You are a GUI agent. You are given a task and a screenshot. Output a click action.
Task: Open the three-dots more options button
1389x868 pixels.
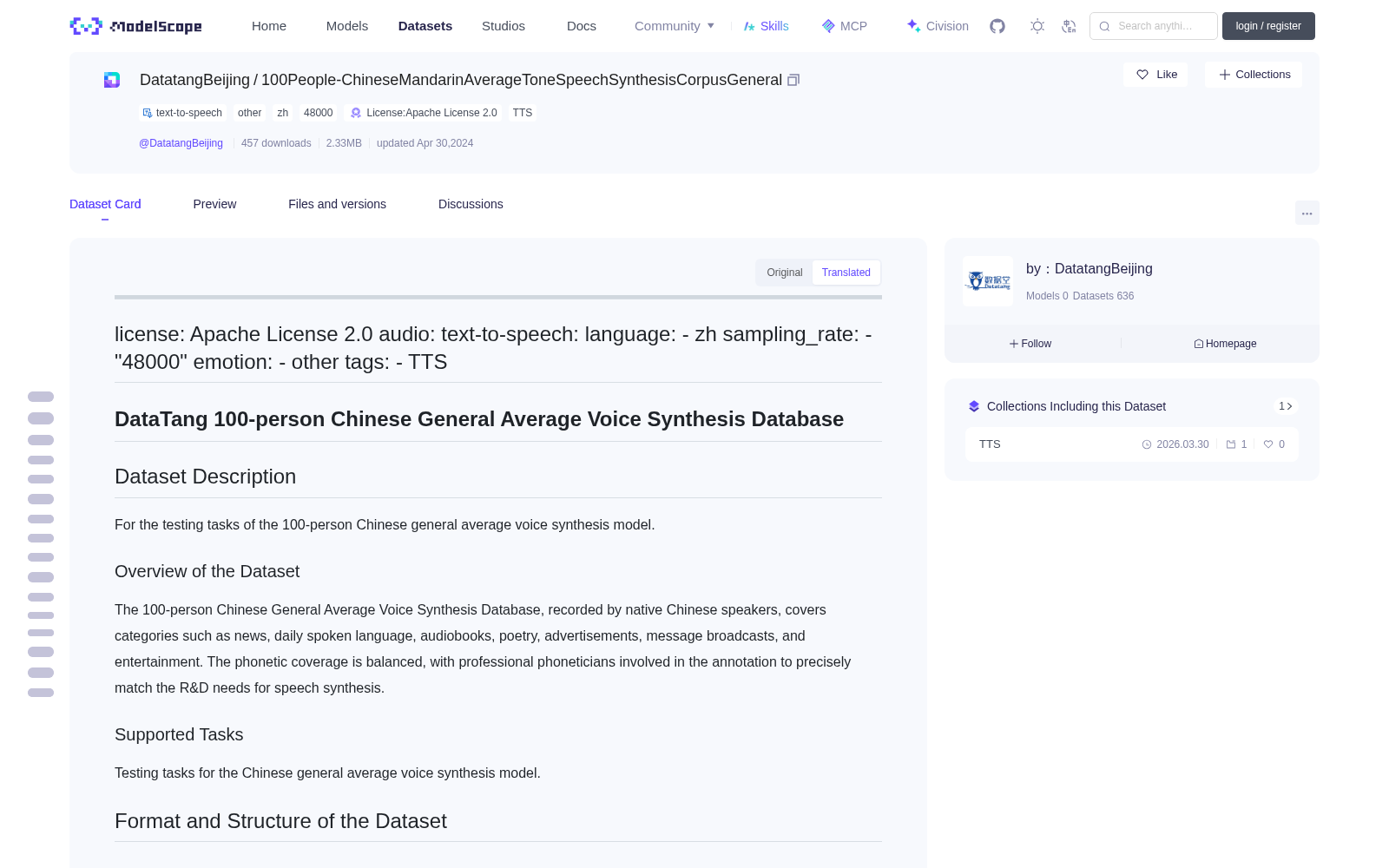[x=1307, y=213]
